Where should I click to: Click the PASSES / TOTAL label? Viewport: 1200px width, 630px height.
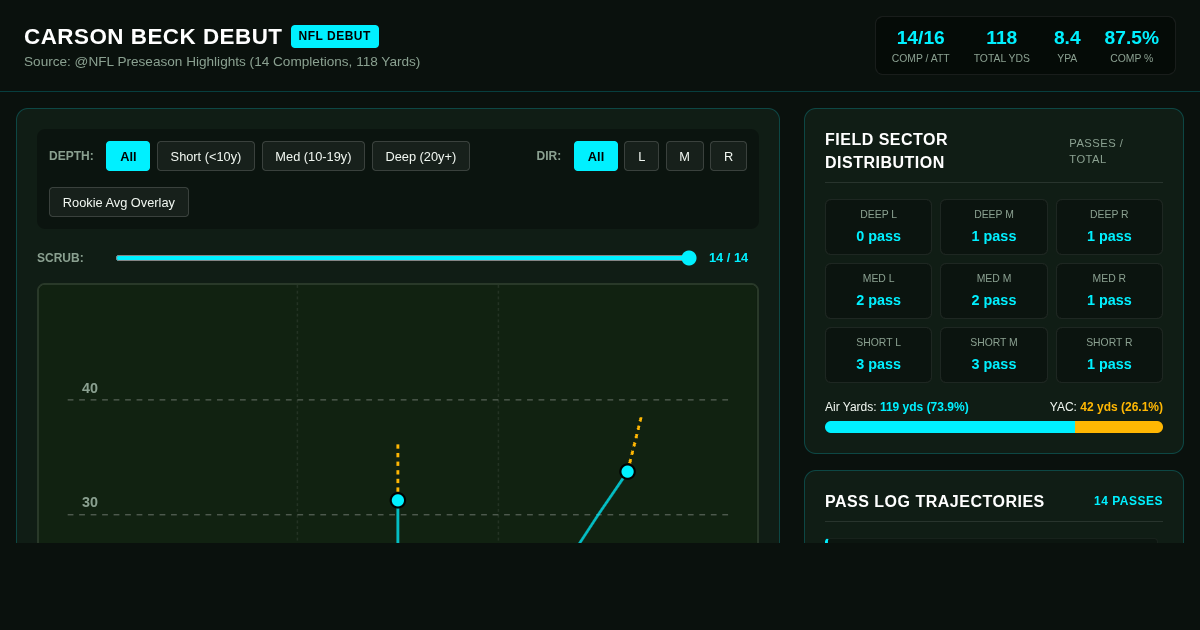[x=1096, y=151]
